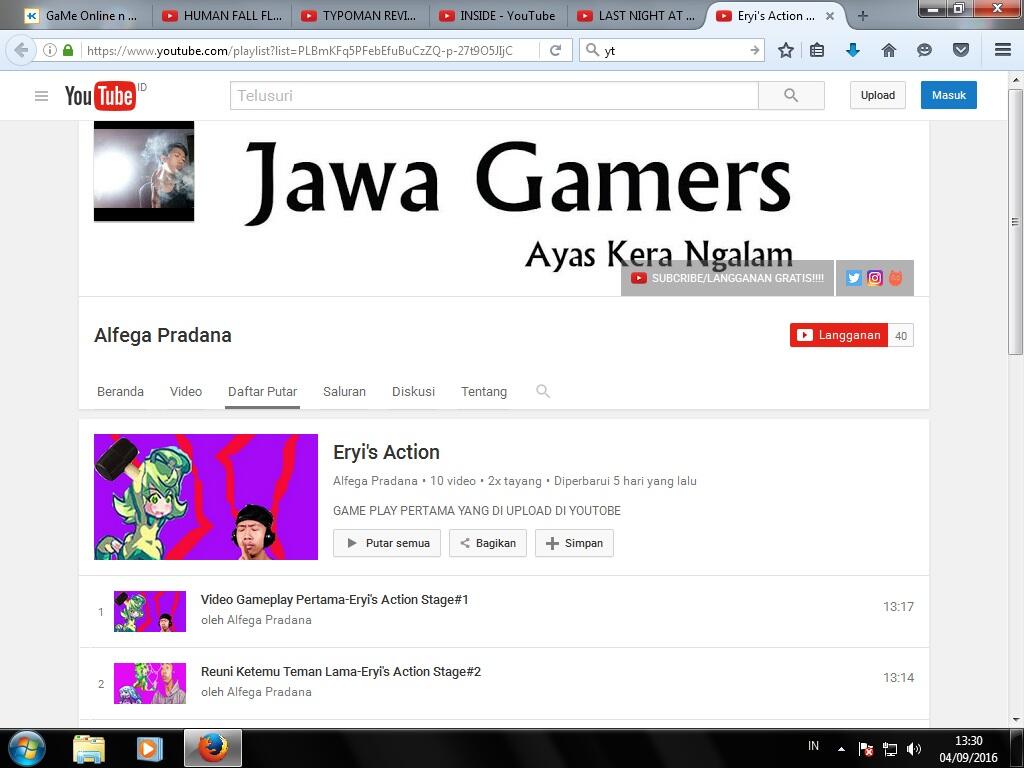This screenshot has height=768, width=1024.
Task: Click the volume speaker tray icon
Action: [914, 749]
